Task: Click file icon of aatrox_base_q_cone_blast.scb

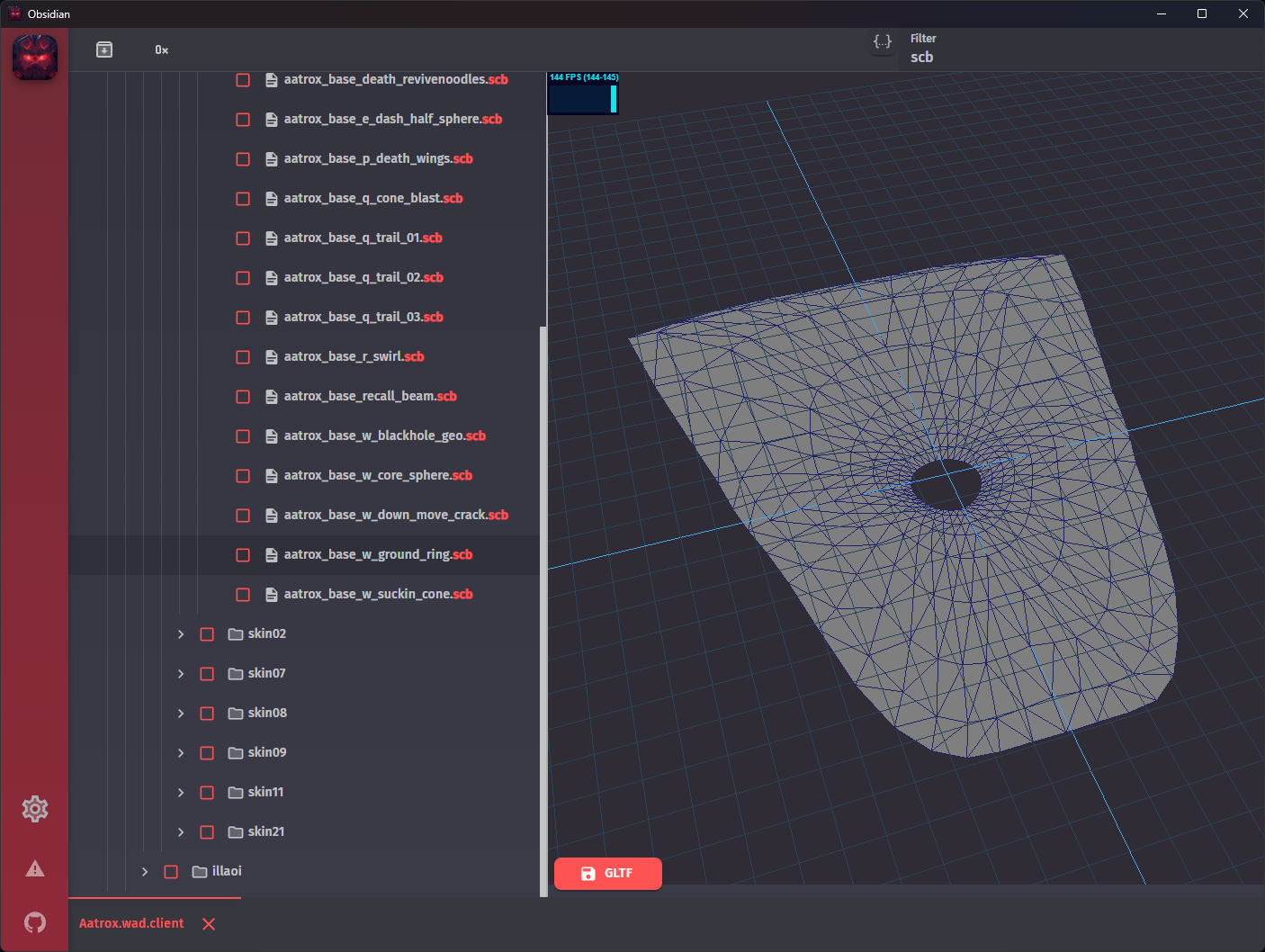Action: point(272,199)
